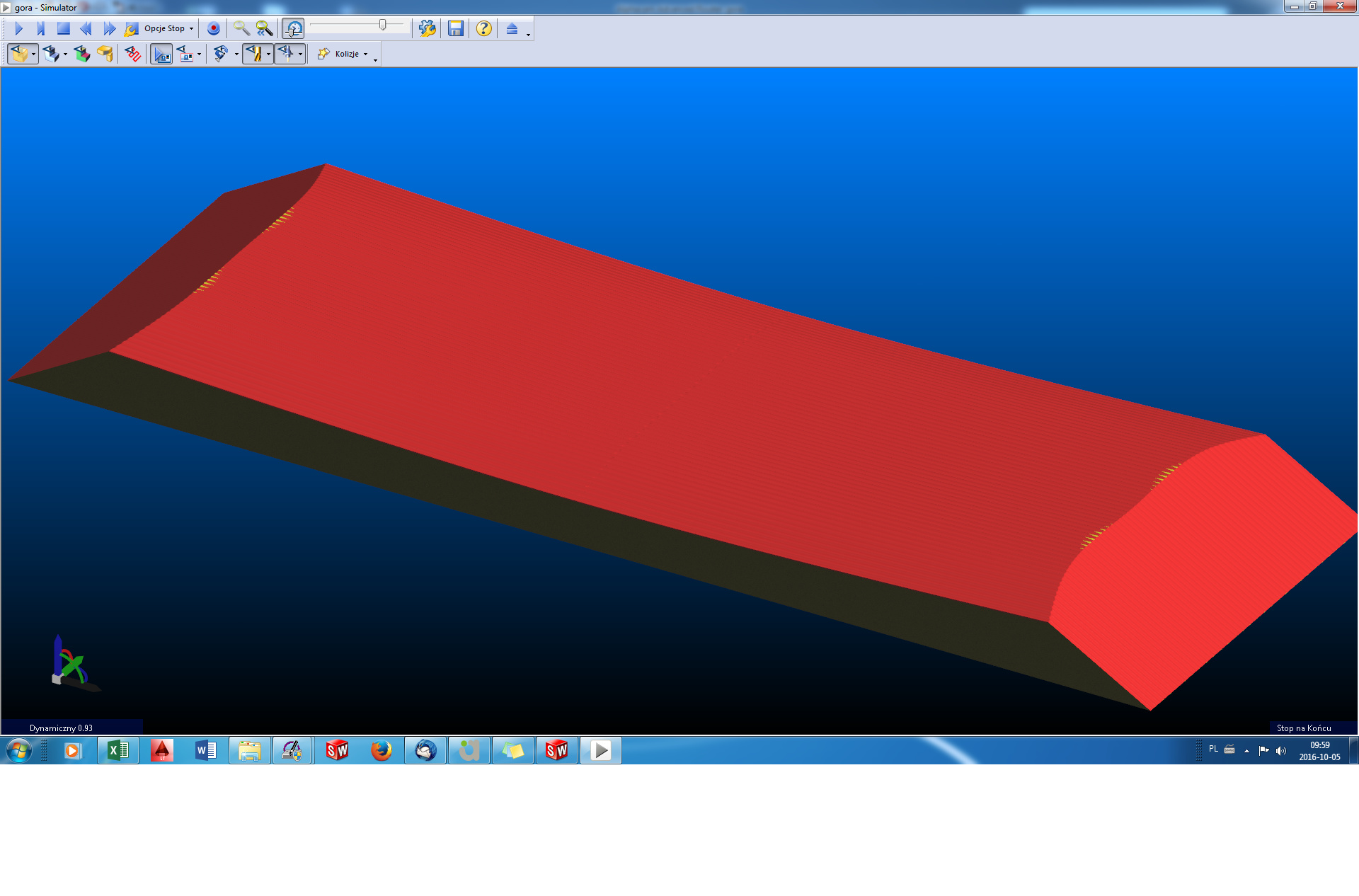Click the Stop na Końcu status label
The image size is (1359, 896).
[1303, 728]
